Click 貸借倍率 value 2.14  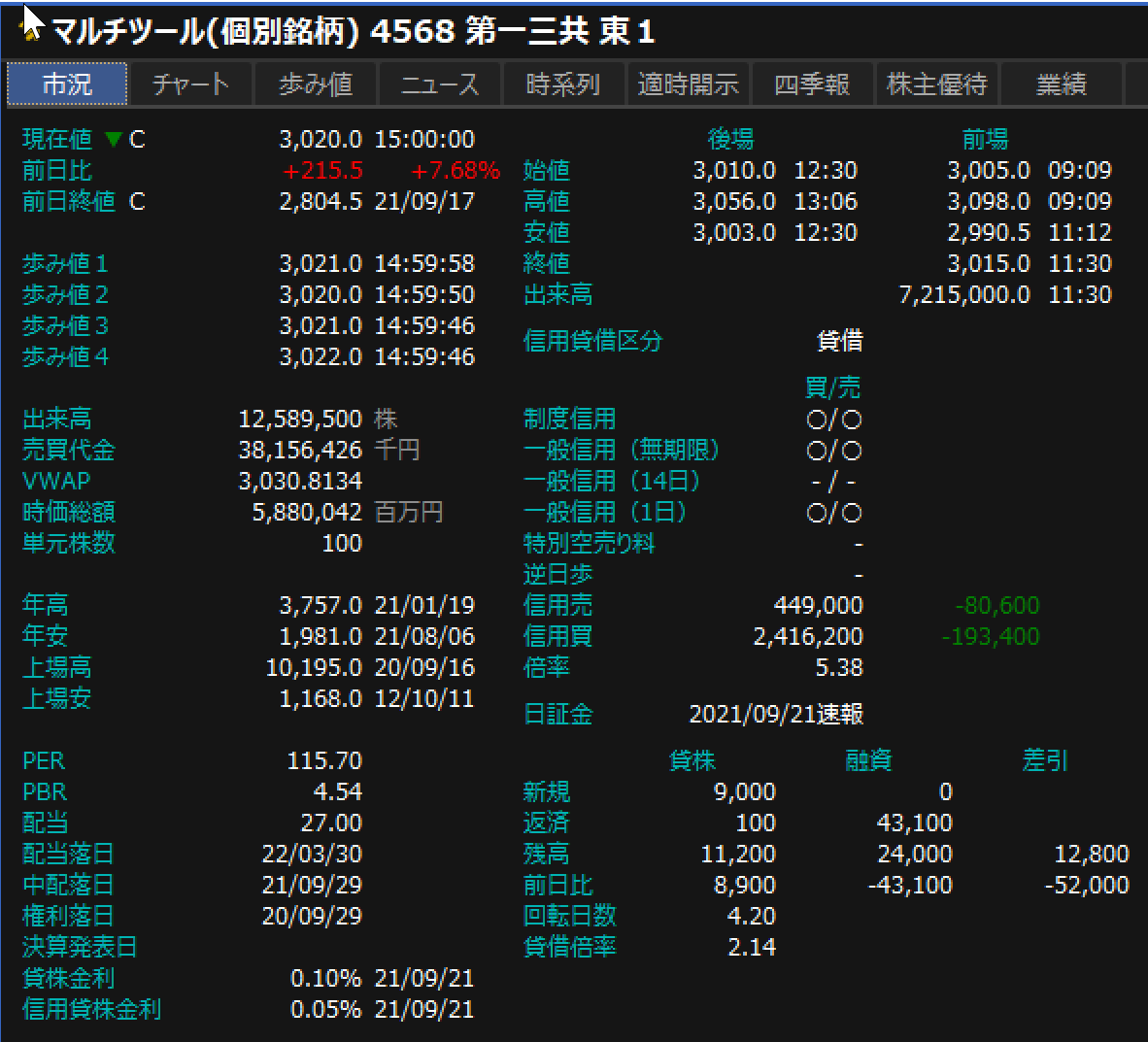751,948
